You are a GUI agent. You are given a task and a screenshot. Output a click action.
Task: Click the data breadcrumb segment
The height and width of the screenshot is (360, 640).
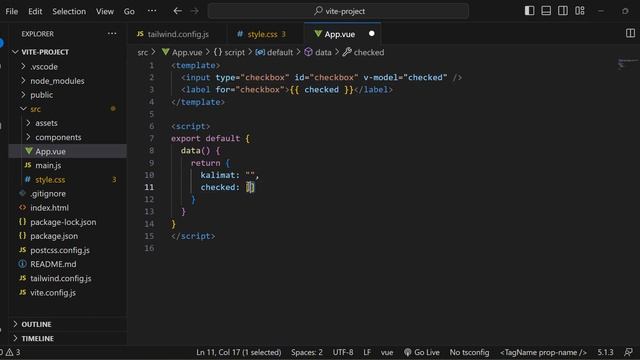[318, 52]
